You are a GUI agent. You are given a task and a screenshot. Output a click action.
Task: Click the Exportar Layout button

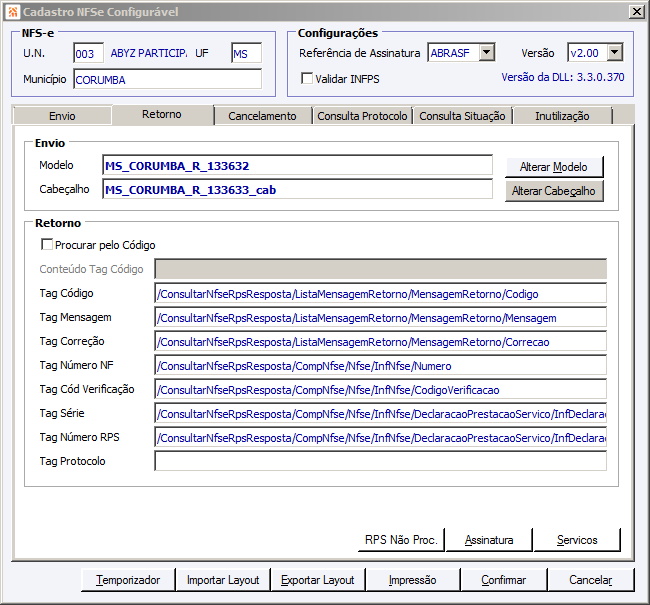(318, 580)
